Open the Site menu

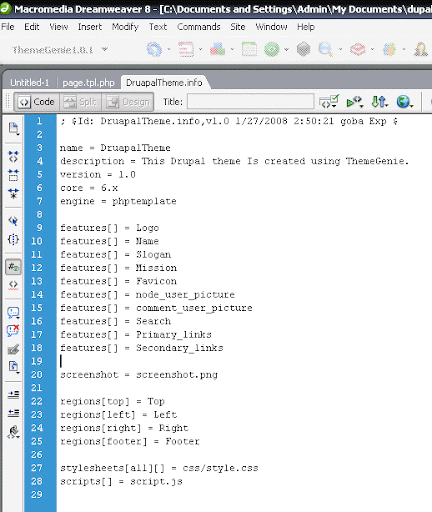(238, 27)
